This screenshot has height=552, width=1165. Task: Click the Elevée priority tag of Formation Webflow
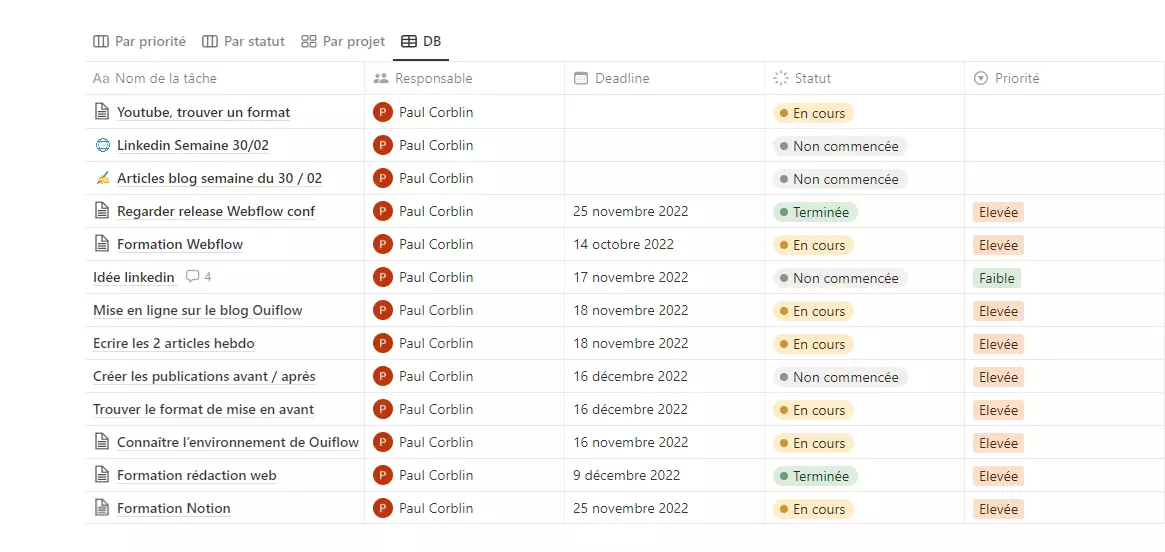(999, 245)
